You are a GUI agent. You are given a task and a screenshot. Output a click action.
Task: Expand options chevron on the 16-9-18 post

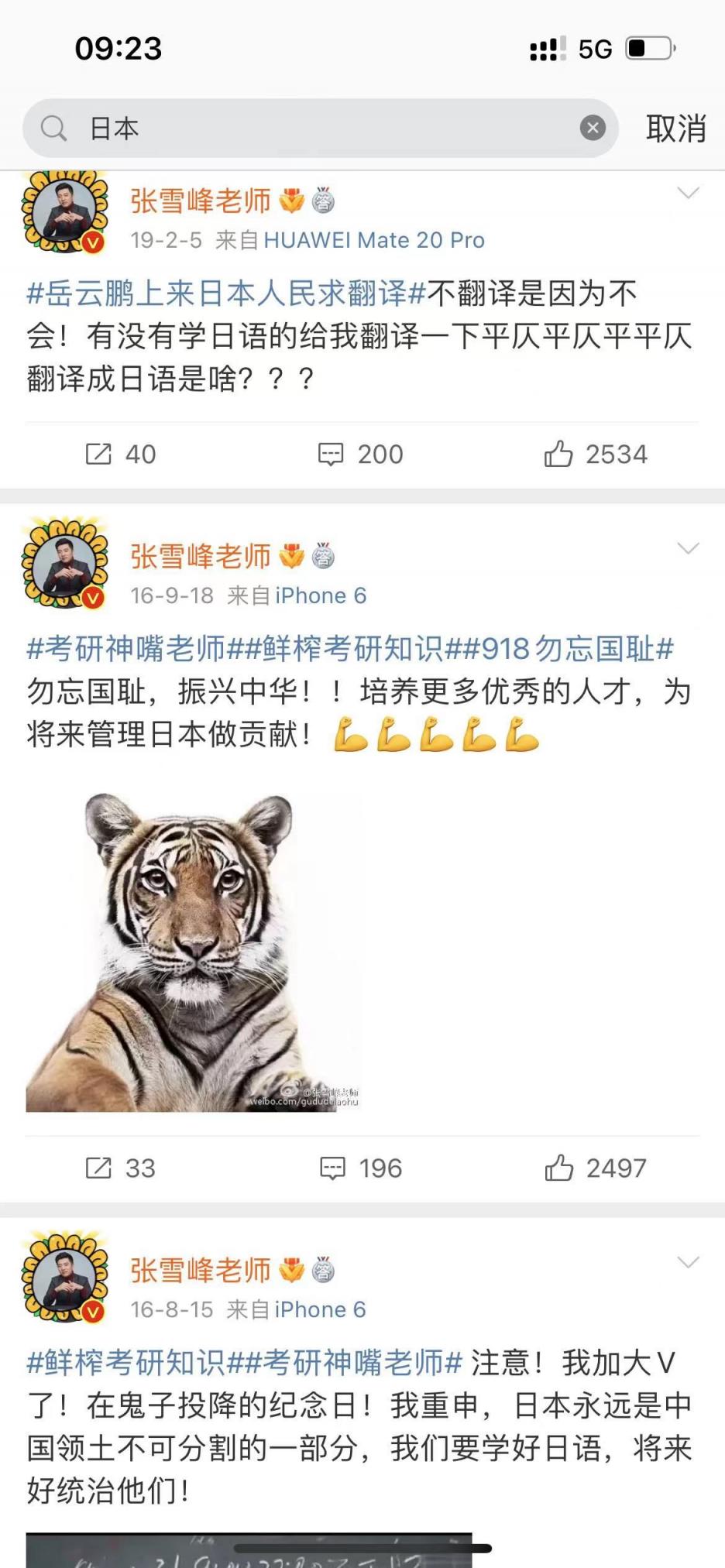point(688,548)
